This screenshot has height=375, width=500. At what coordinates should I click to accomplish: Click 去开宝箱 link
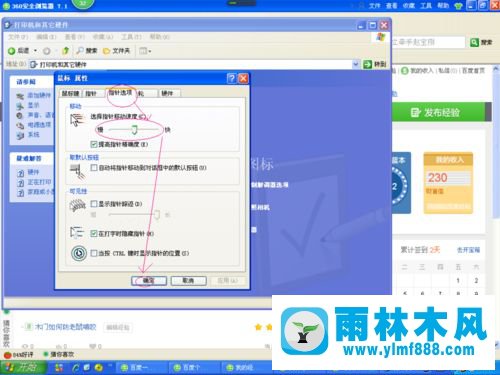pyautogui.click(x=468, y=250)
